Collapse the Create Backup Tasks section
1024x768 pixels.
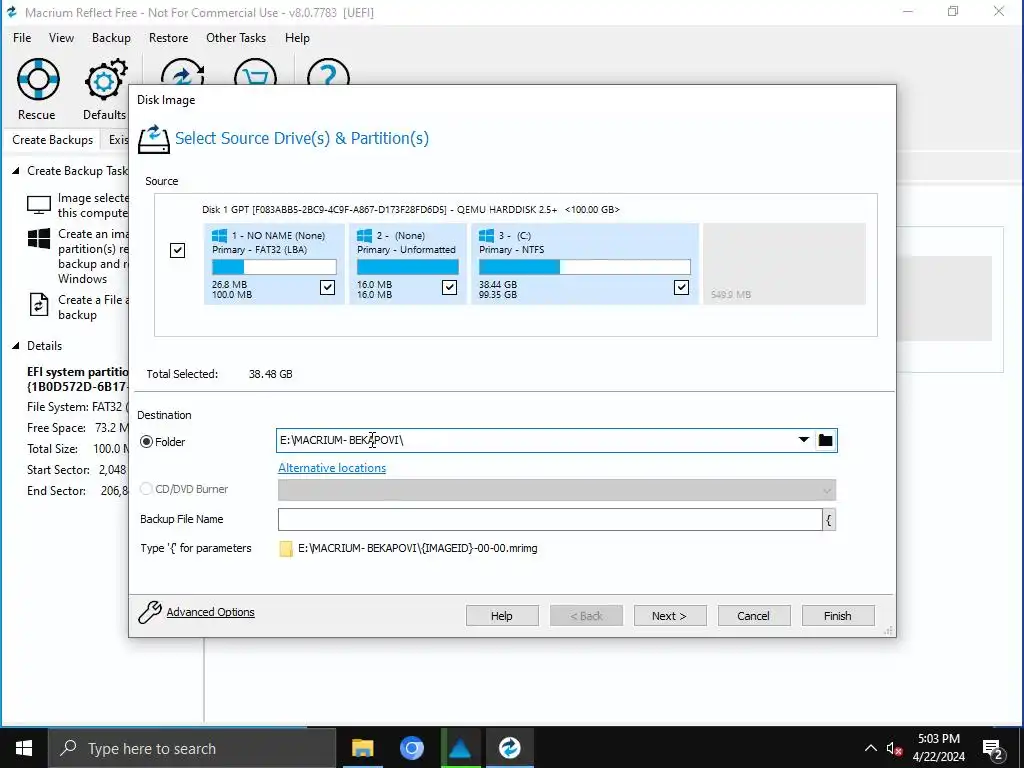tap(16, 170)
